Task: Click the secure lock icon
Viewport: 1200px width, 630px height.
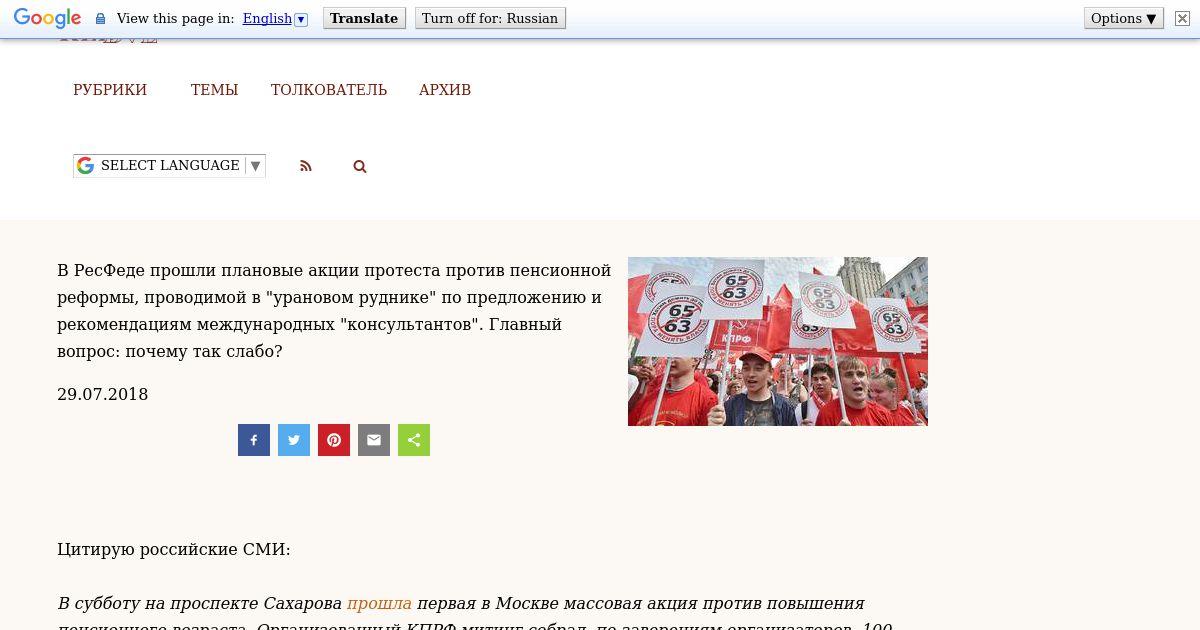Action: (100, 19)
